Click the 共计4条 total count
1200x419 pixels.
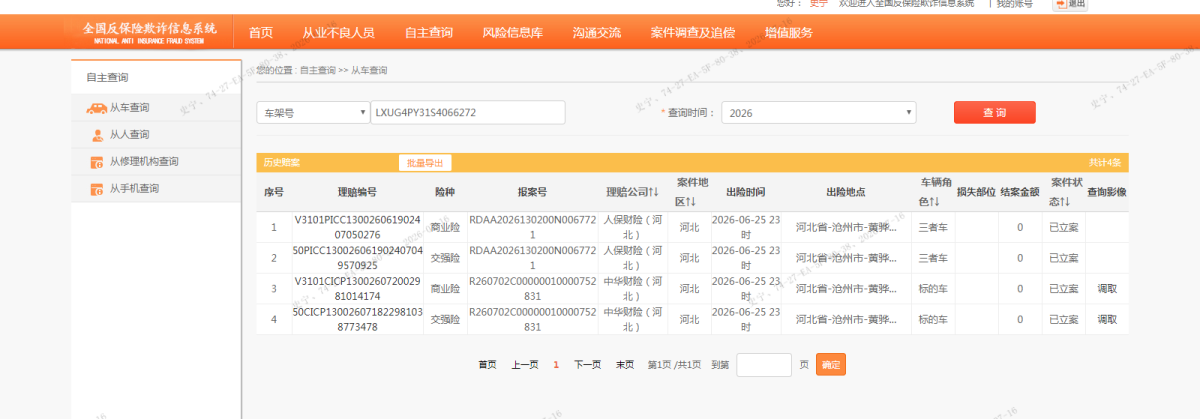click(x=1106, y=162)
